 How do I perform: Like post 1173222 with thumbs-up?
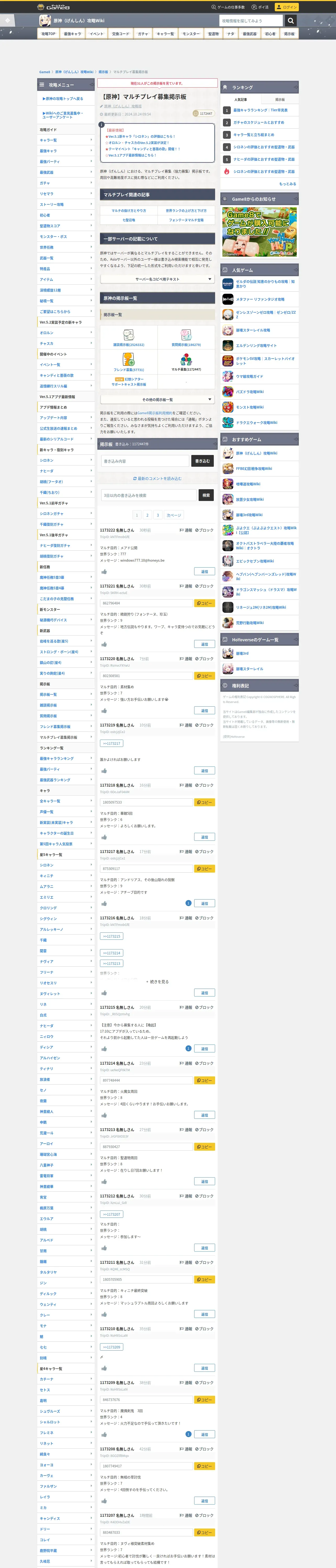click(x=104, y=572)
